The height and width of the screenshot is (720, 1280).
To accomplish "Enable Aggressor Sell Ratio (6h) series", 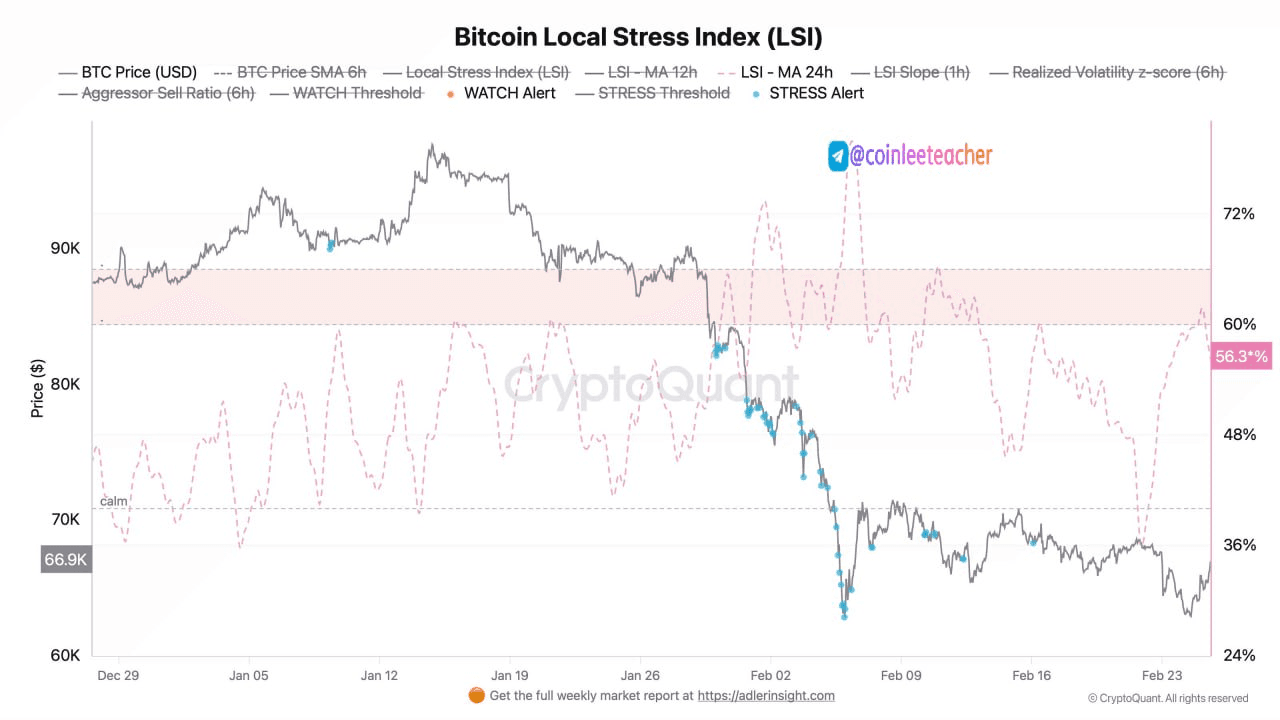I will 167,93.
